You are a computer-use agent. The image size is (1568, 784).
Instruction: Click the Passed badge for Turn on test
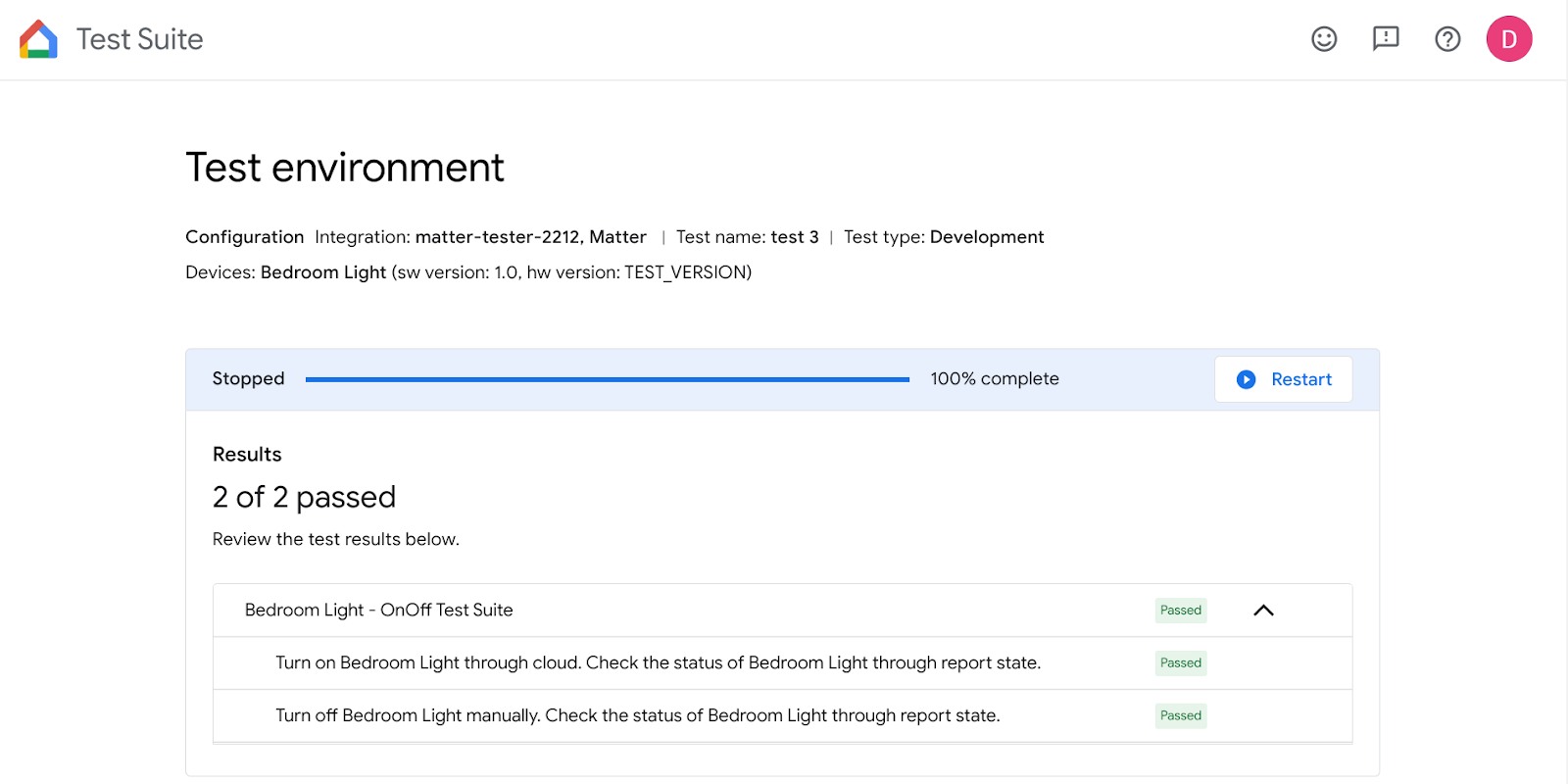pos(1180,663)
